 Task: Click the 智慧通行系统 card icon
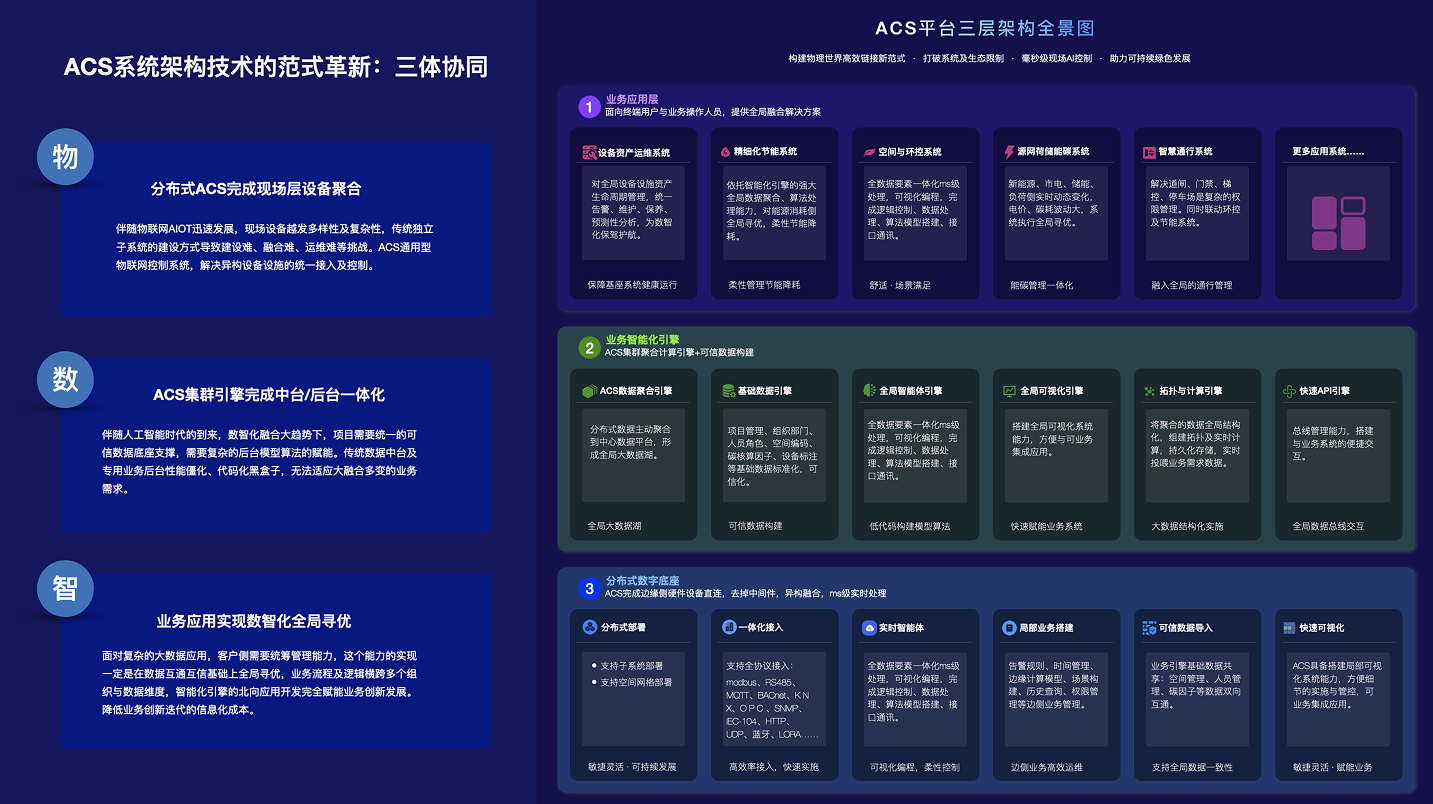pos(1150,152)
